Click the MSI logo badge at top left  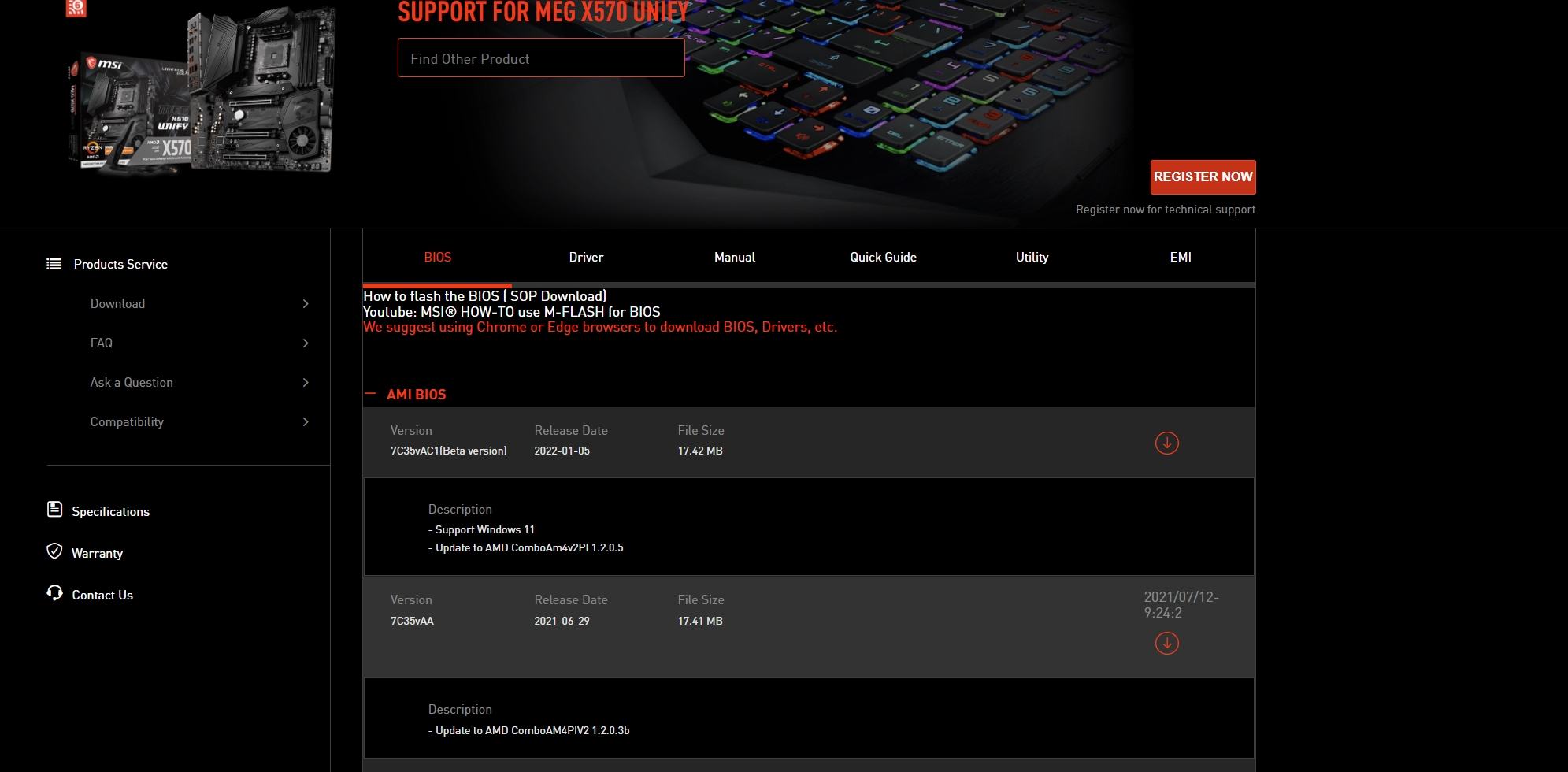[76, 8]
